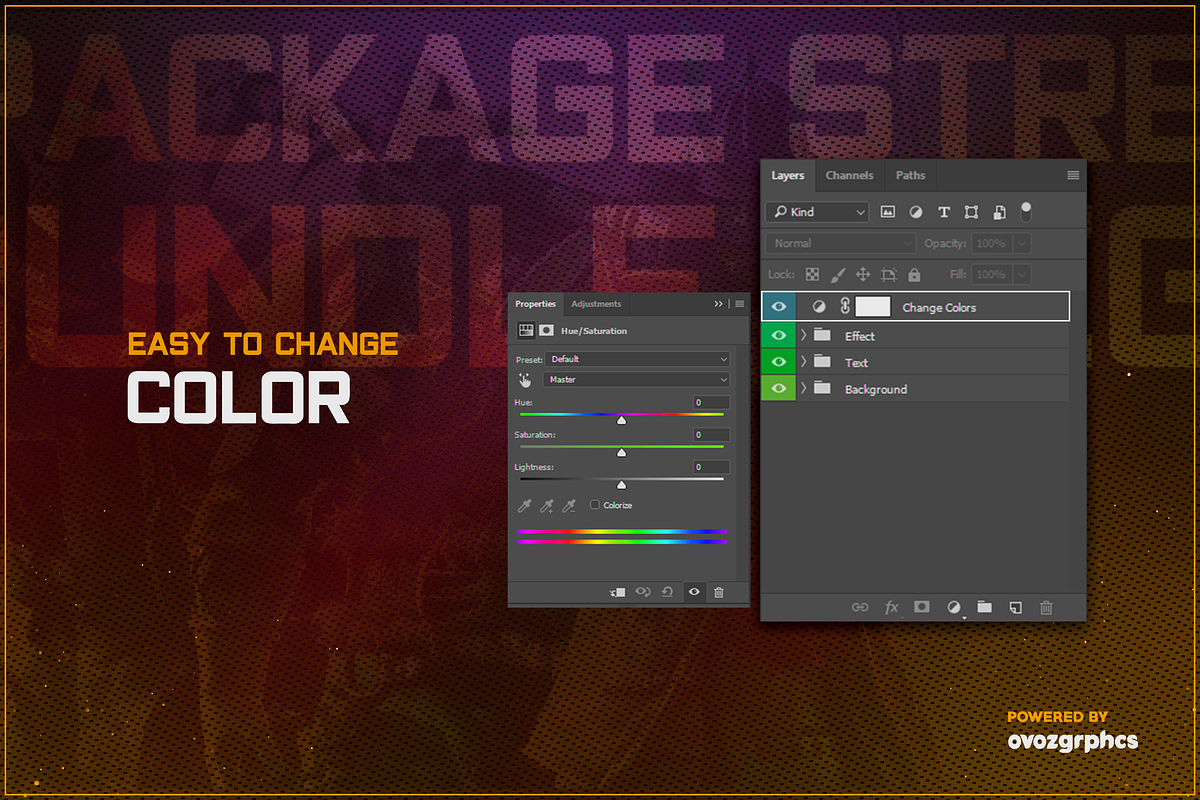
Task: Select the Change Colors layer mask thumbnail
Action: point(873,307)
